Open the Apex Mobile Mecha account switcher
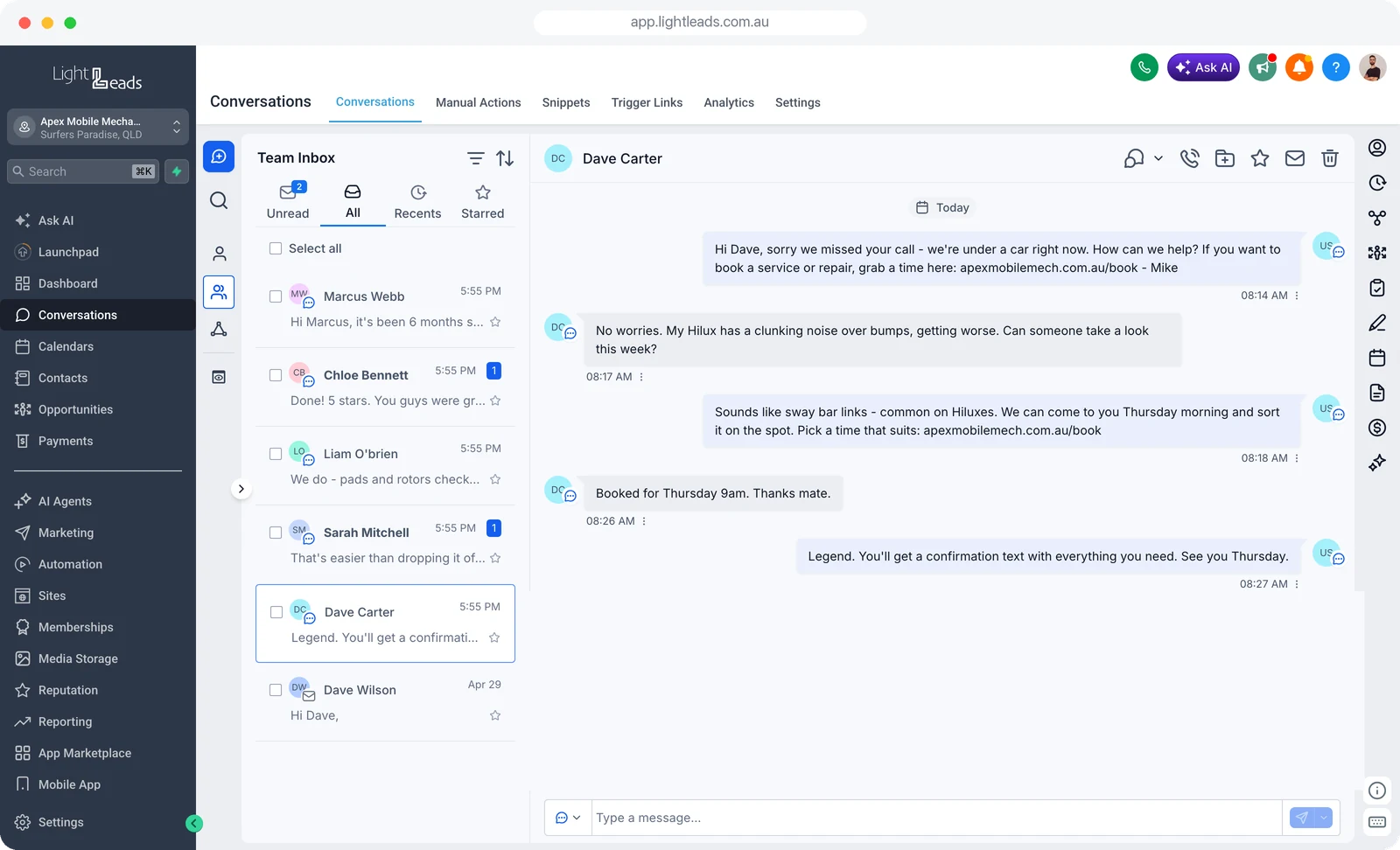The height and width of the screenshot is (850, 1400). [98, 127]
